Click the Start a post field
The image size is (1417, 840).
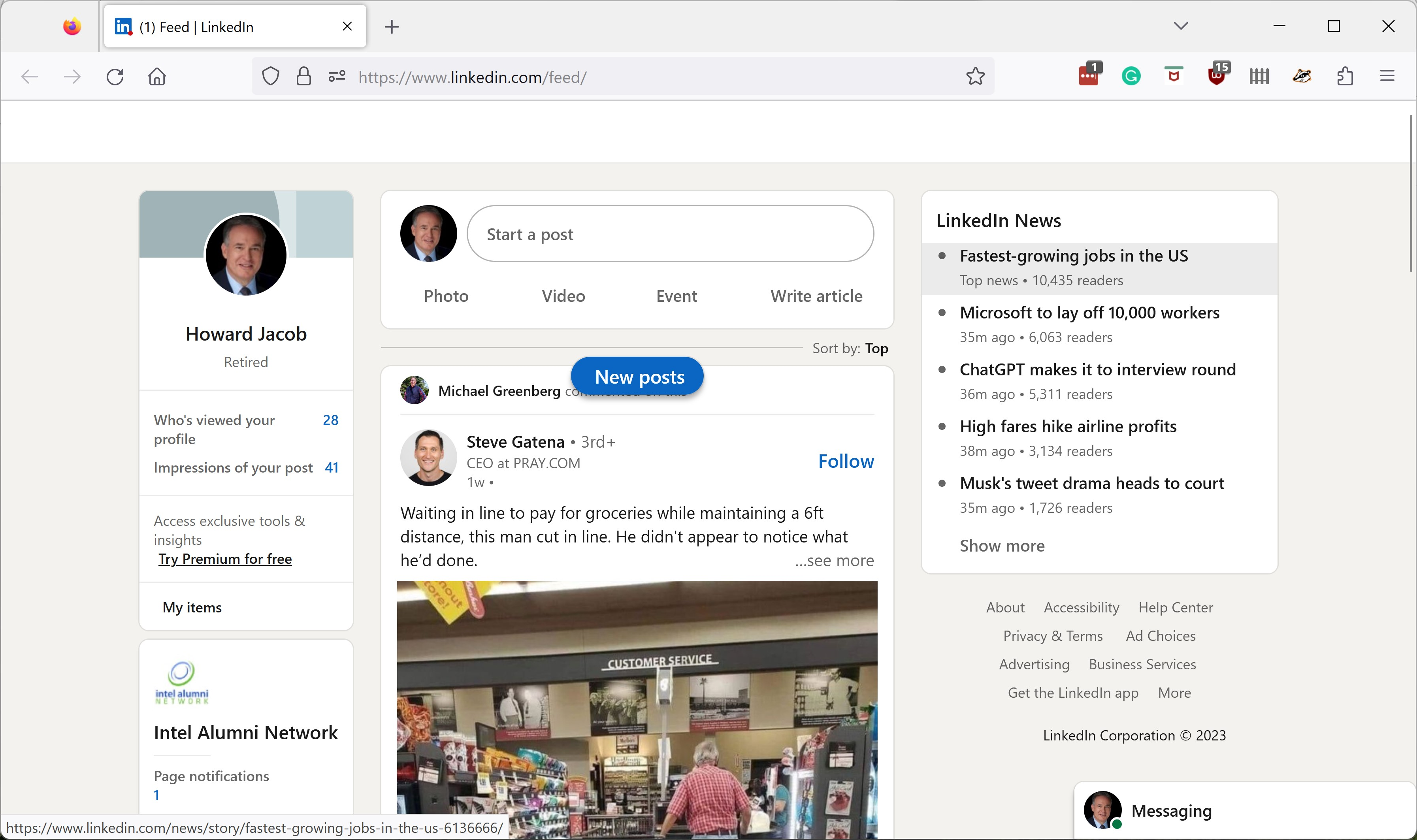(670, 234)
